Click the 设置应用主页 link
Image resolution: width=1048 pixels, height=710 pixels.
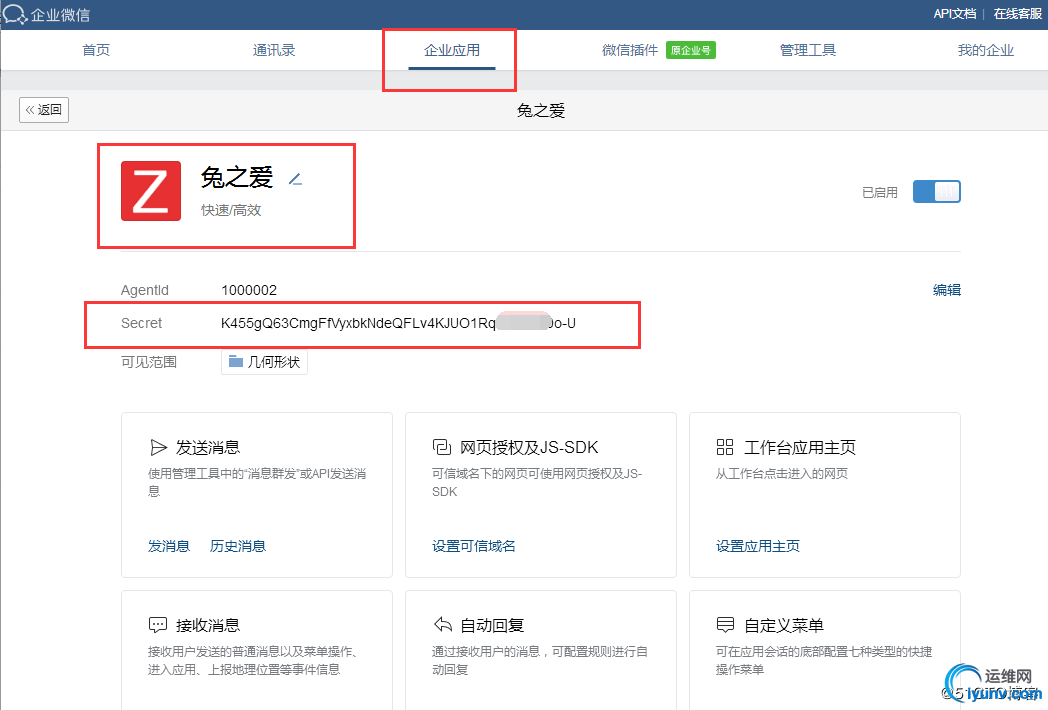[757, 546]
